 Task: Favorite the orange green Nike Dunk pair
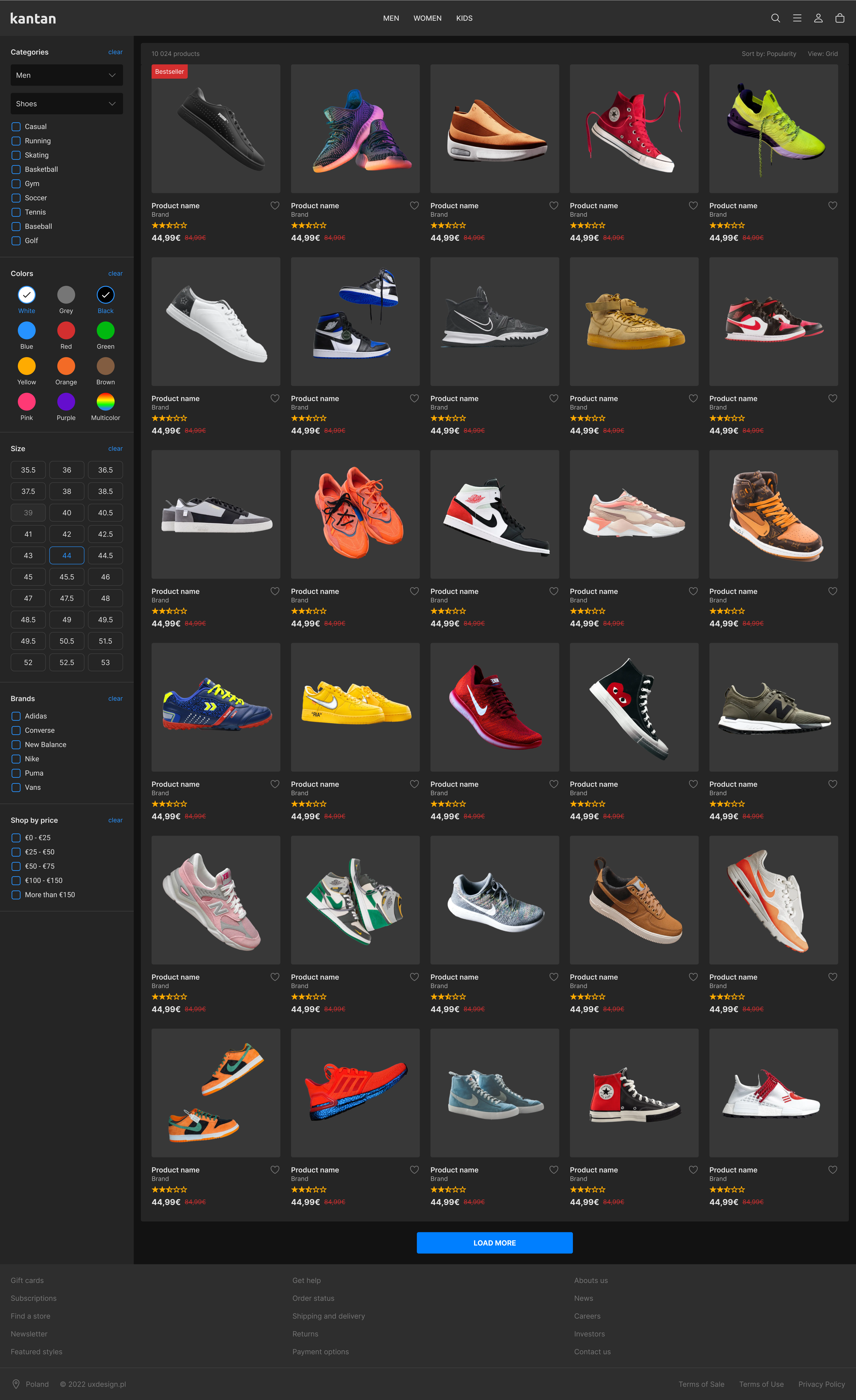coord(275,1170)
